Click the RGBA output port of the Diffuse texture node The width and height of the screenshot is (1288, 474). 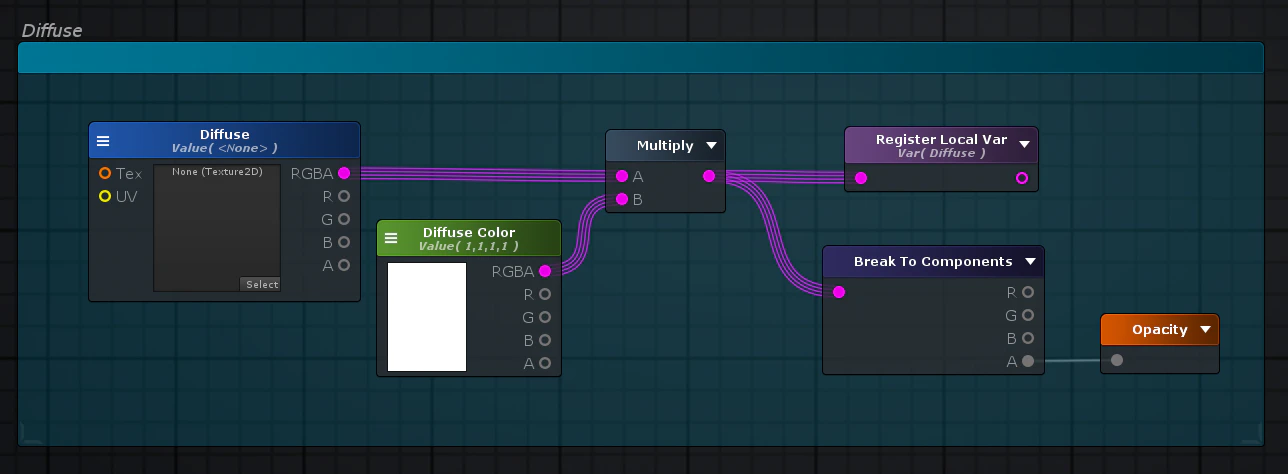tap(344, 174)
